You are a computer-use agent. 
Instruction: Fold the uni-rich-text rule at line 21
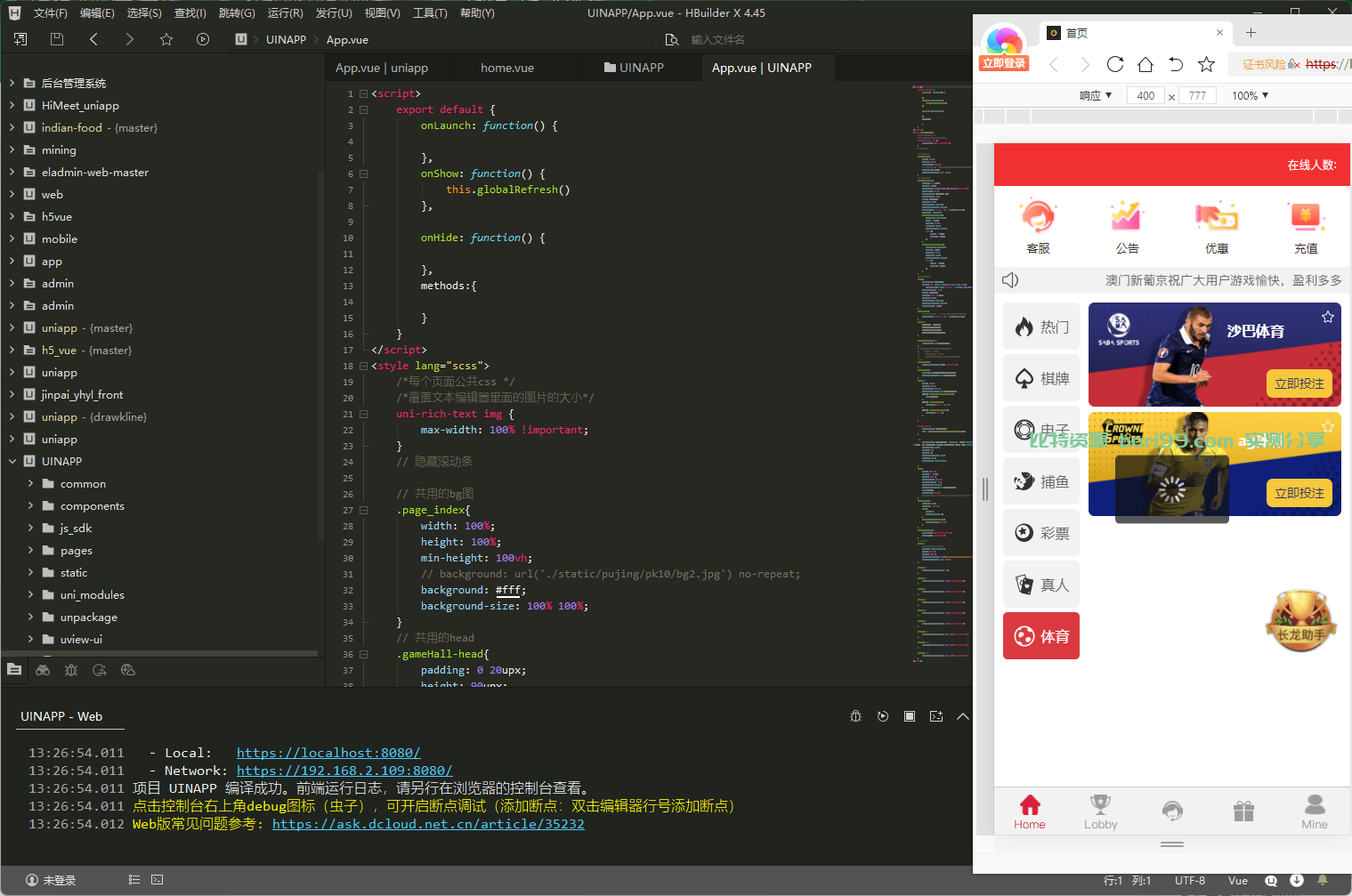point(363,414)
